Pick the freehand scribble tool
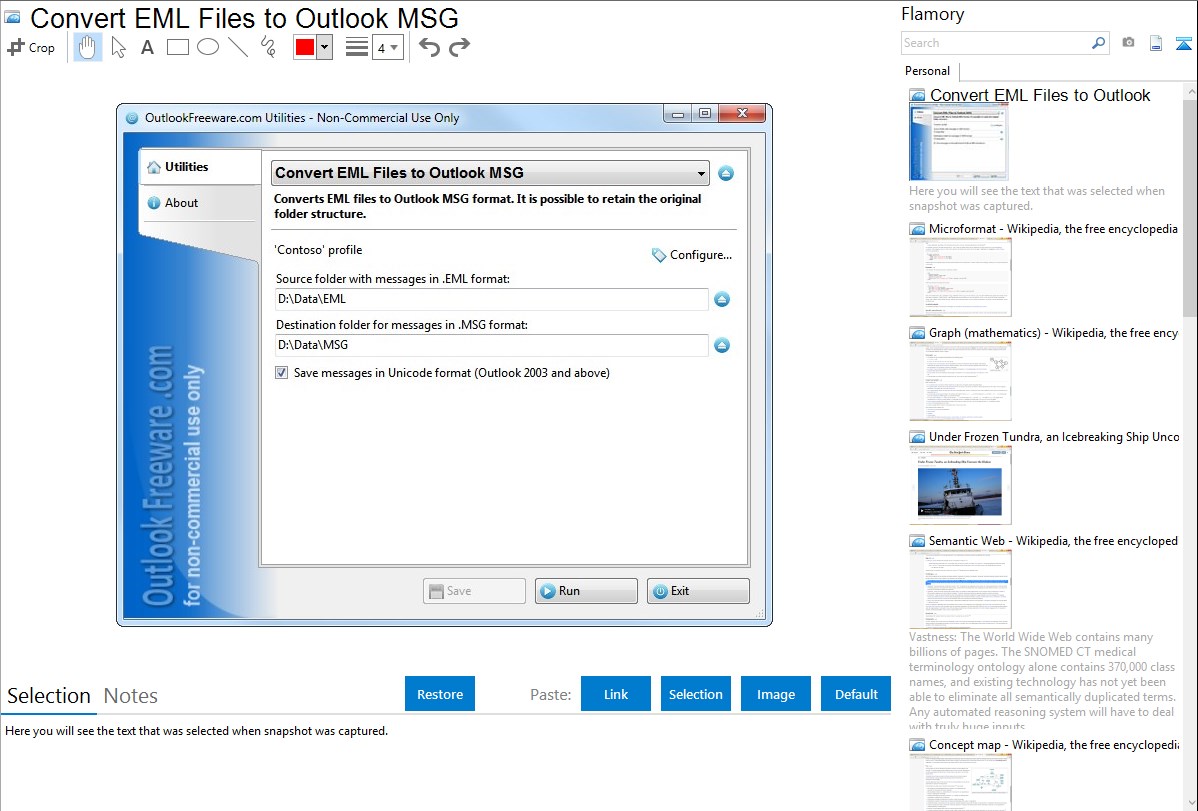This screenshot has height=811, width=1198. [x=268, y=47]
